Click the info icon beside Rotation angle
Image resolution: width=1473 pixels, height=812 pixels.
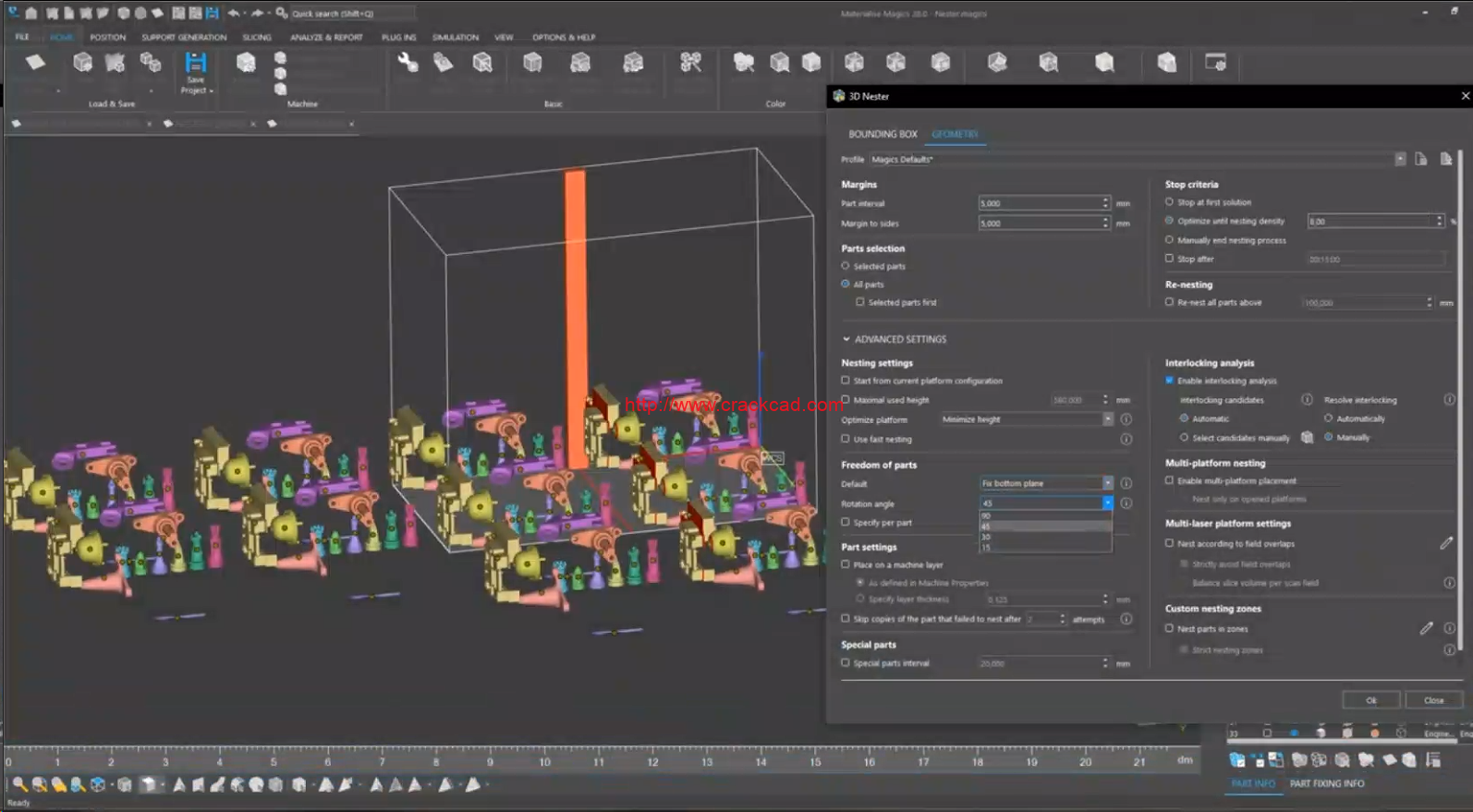pyautogui.click(x=1126, y=503)
